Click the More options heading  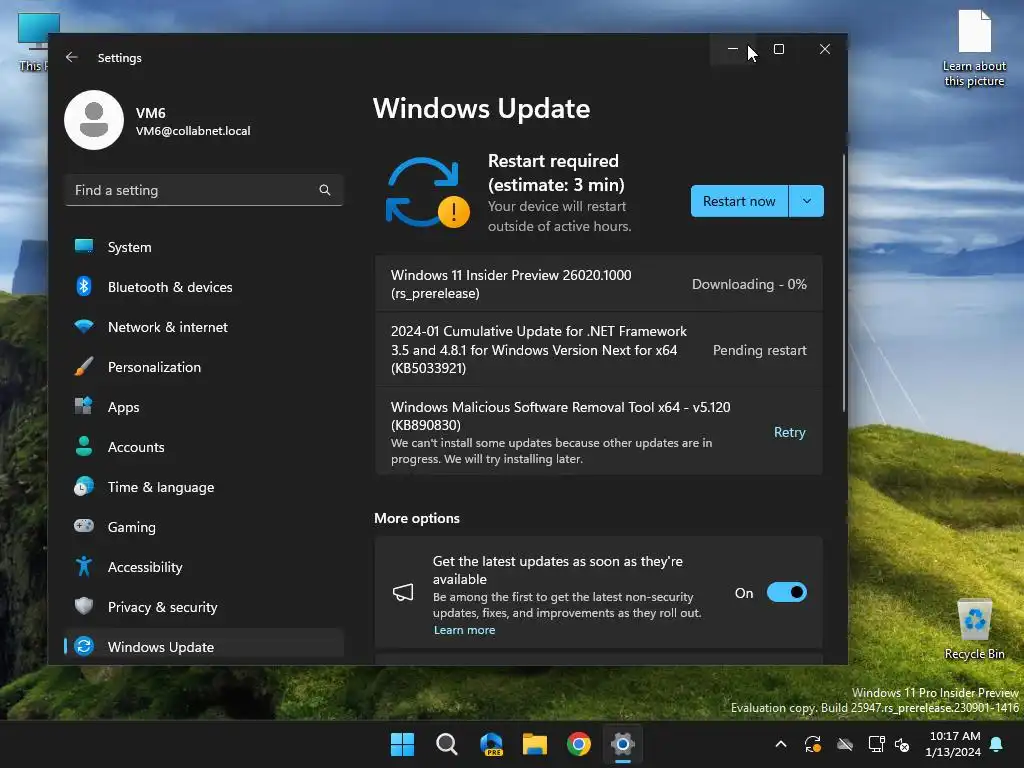pos(417,518)
